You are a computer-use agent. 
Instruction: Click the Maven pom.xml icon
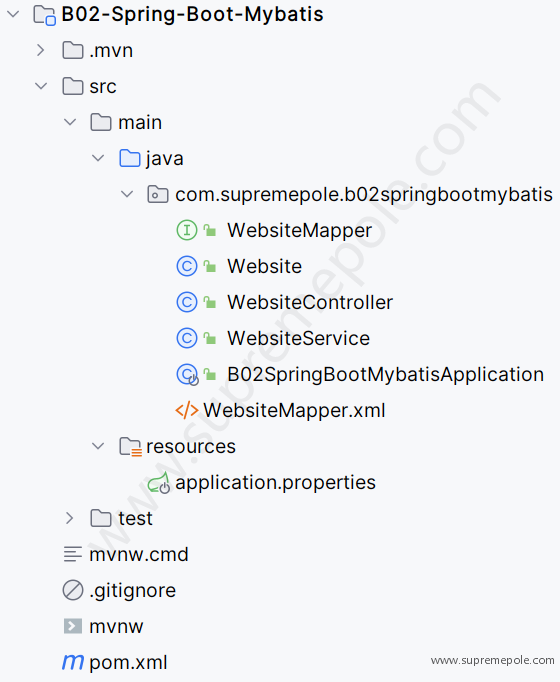click(x=73, y=662)
